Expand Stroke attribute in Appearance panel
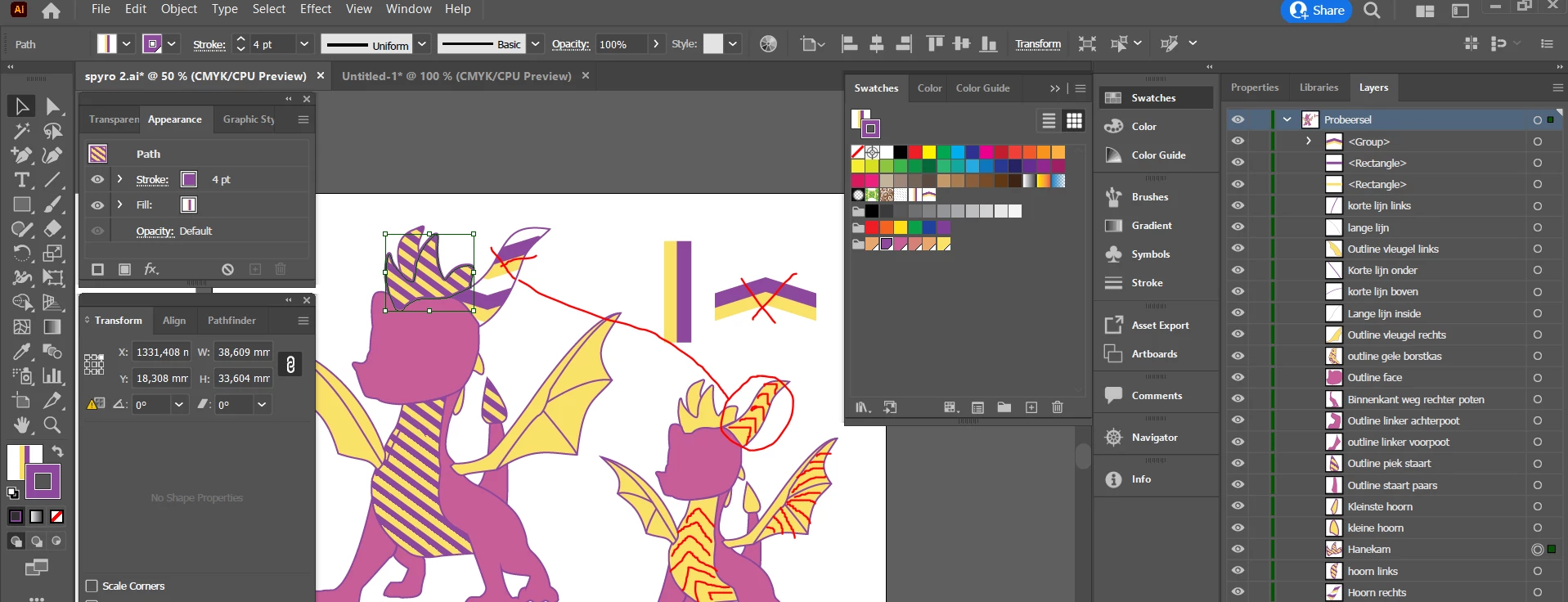Image resolution: width=1568 pixels, height=602 pixels. tap(120, 179)
